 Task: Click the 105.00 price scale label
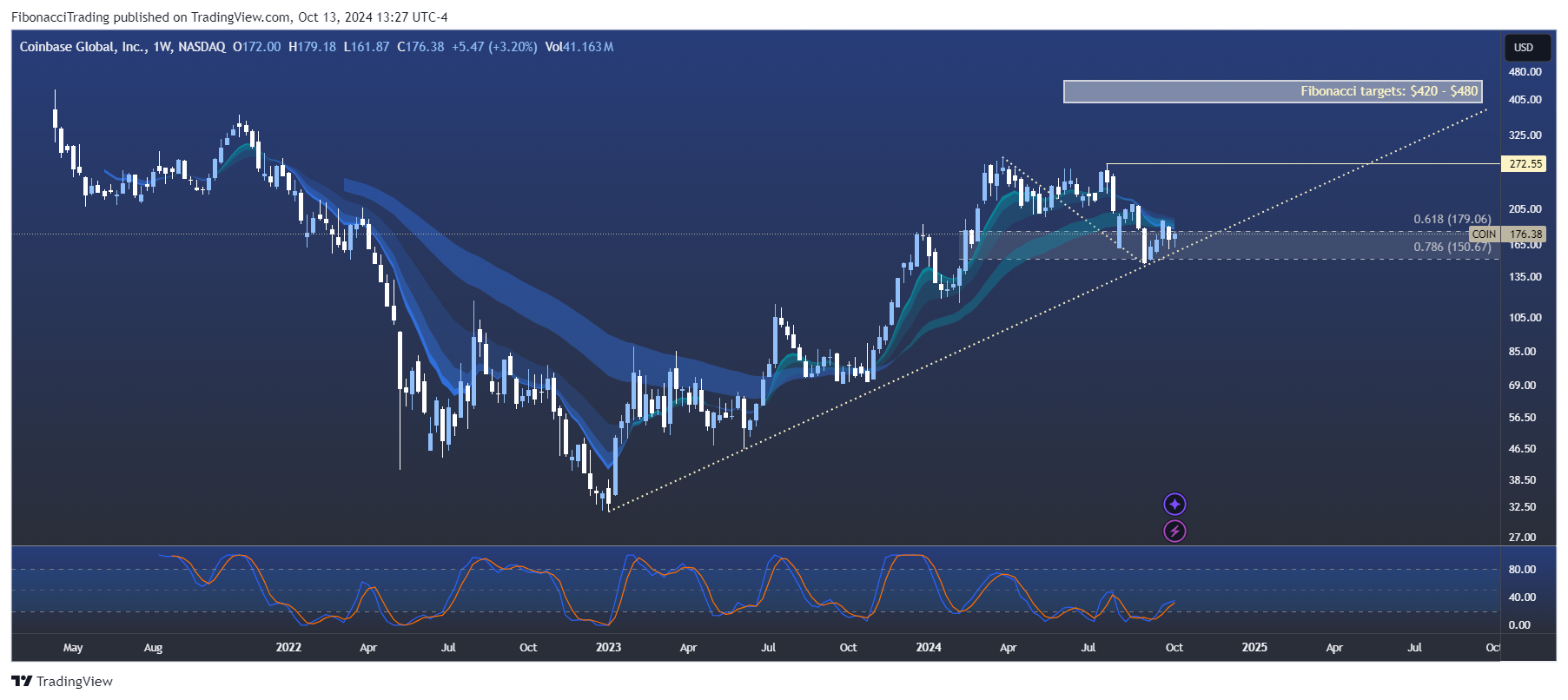tap(1525, 318)
